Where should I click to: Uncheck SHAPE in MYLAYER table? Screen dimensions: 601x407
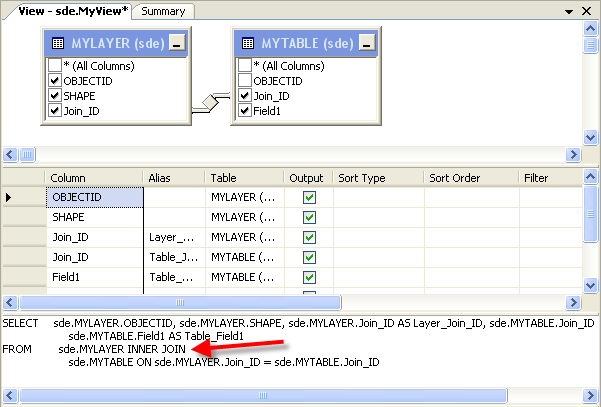tap(55, 95)
